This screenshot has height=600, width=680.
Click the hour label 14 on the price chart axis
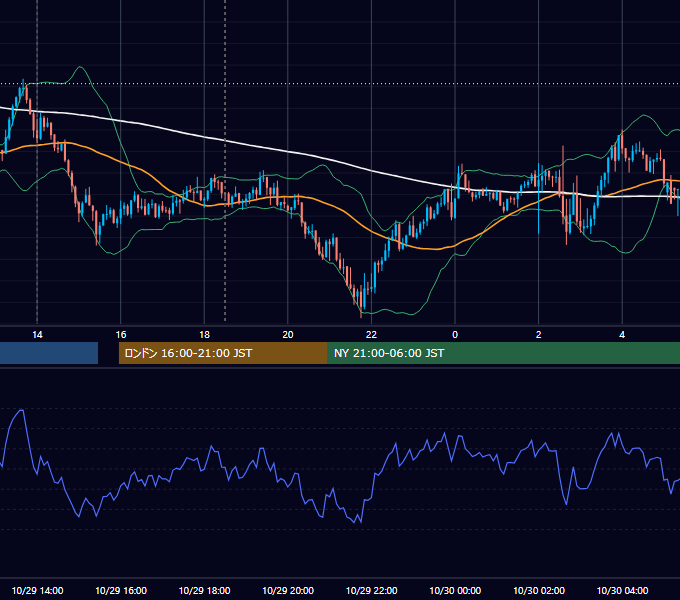[37, 335]
